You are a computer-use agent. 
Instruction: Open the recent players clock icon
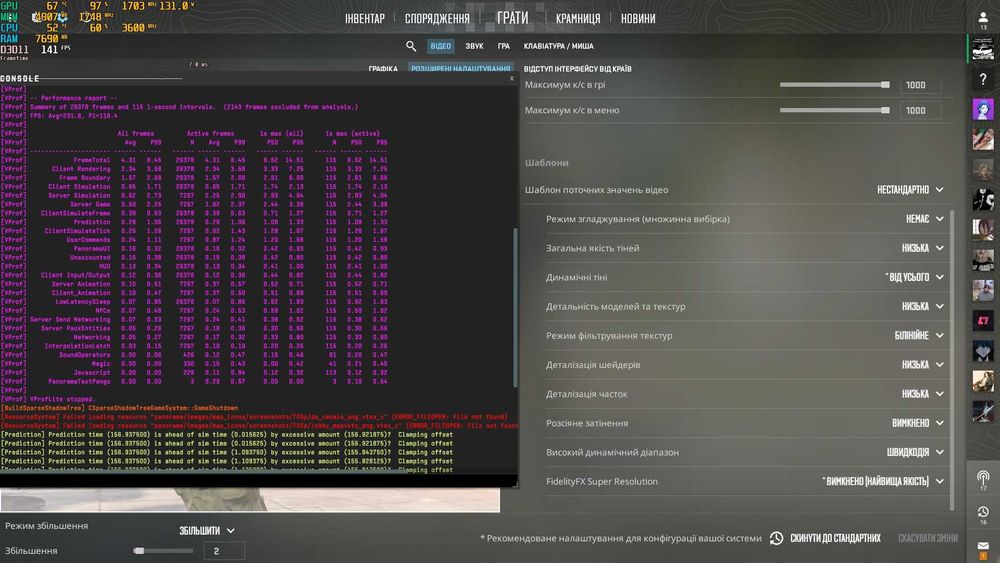click(x=983, y=512)
